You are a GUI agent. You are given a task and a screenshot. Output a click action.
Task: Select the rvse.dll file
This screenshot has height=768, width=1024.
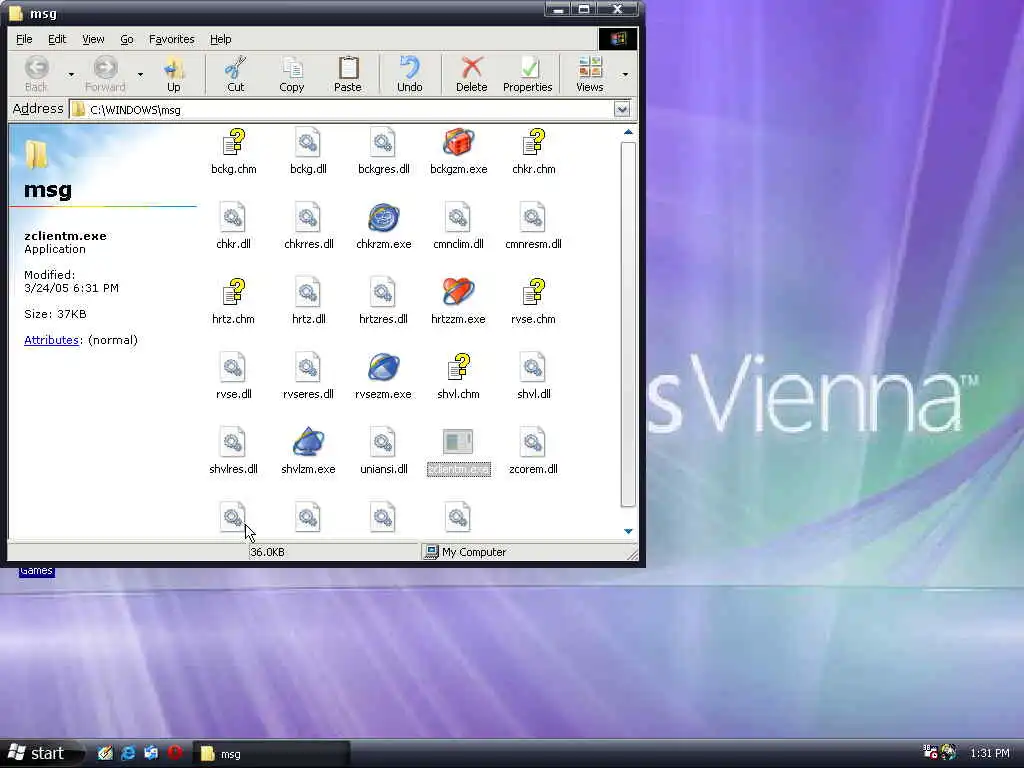pos(233,377)
